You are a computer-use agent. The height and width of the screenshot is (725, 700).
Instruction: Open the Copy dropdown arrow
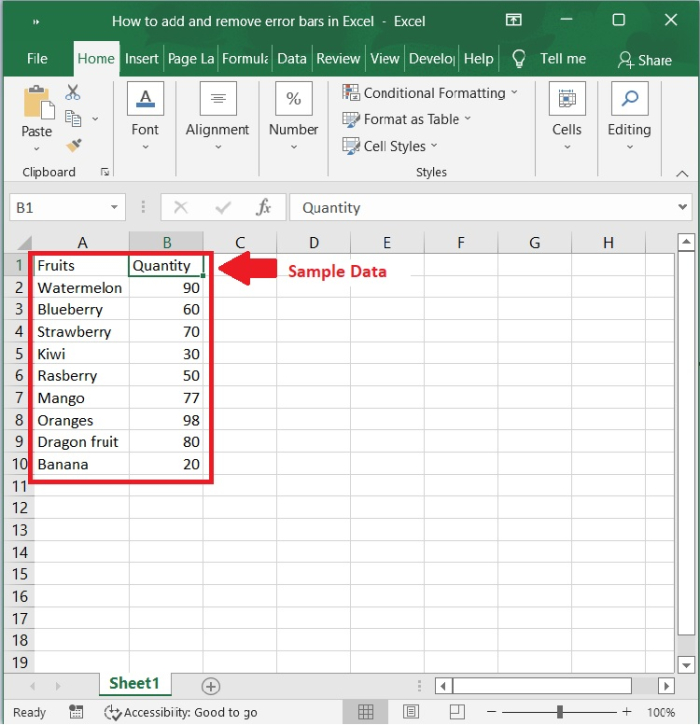[95, 119]
